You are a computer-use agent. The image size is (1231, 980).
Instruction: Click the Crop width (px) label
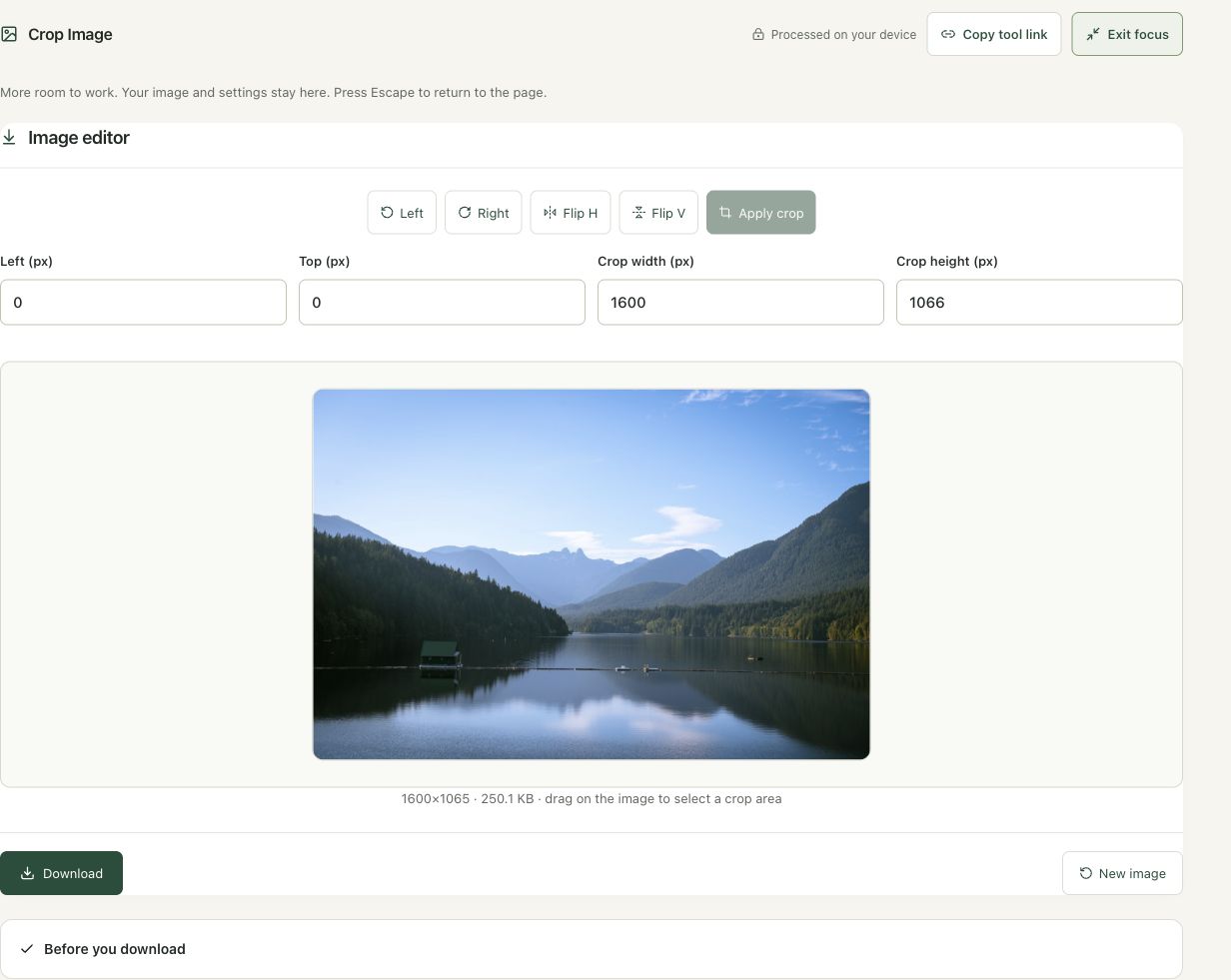(x=645, y=262)
